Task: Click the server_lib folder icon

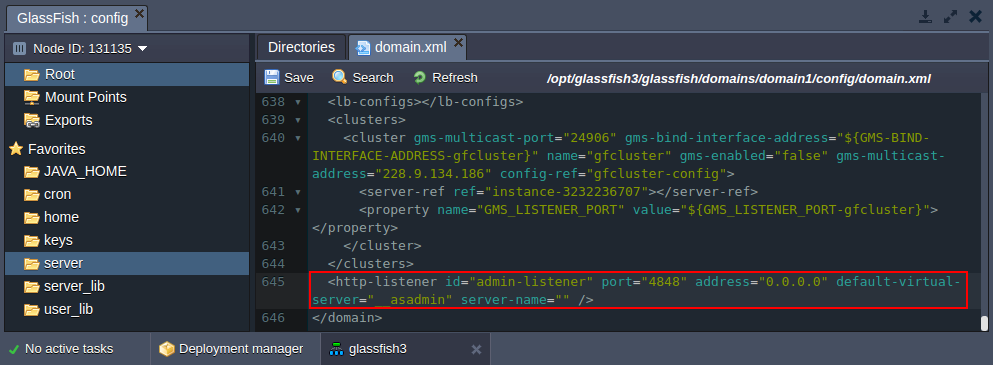Action: (32, 286)
